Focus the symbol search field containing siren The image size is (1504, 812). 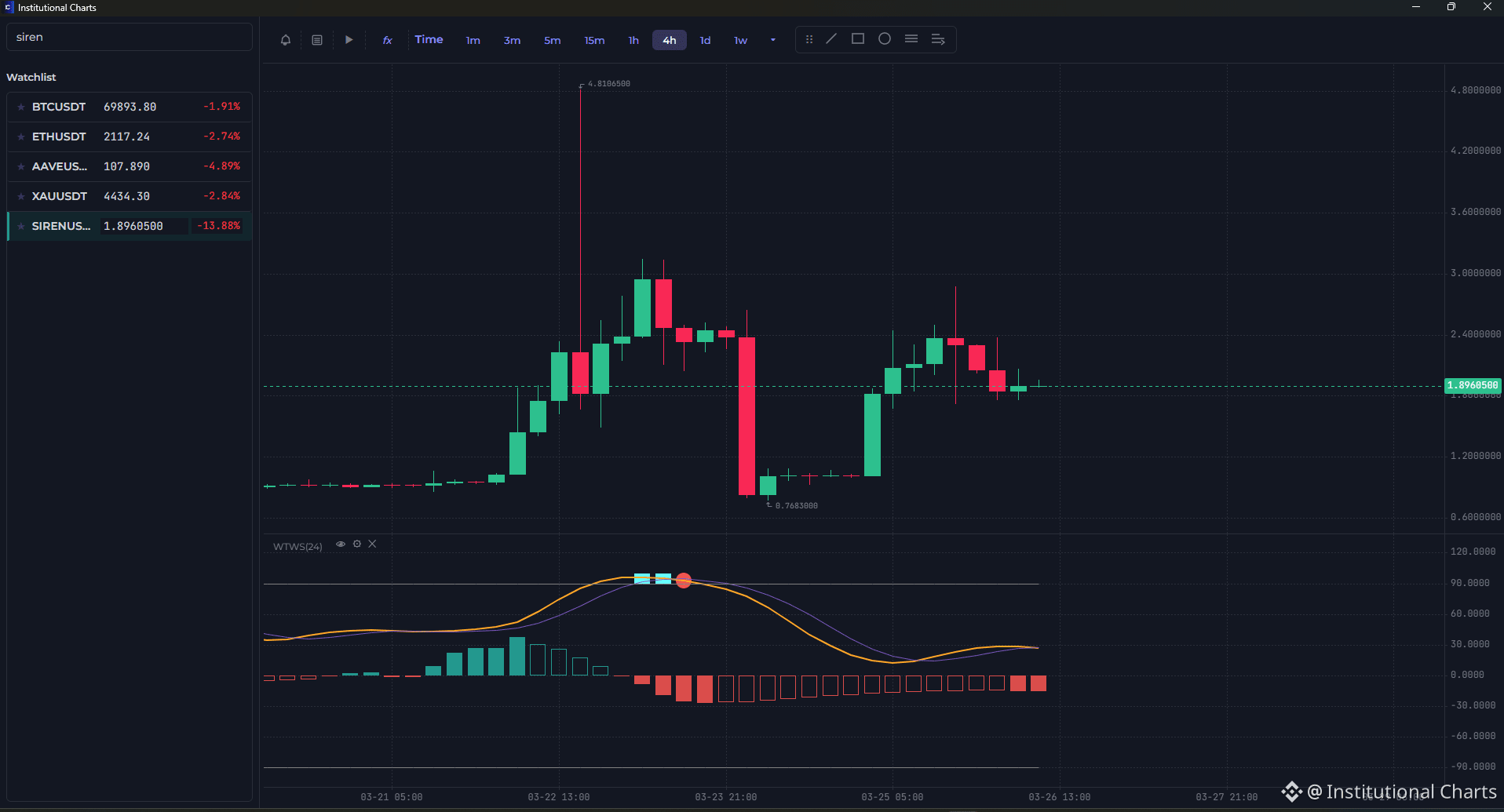click(130, 37)
